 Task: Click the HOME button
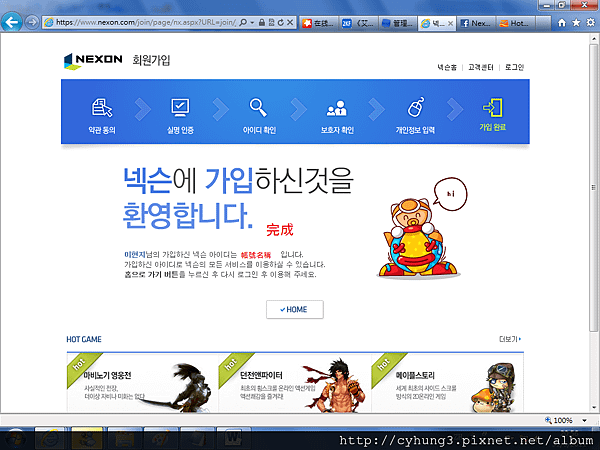295,309
